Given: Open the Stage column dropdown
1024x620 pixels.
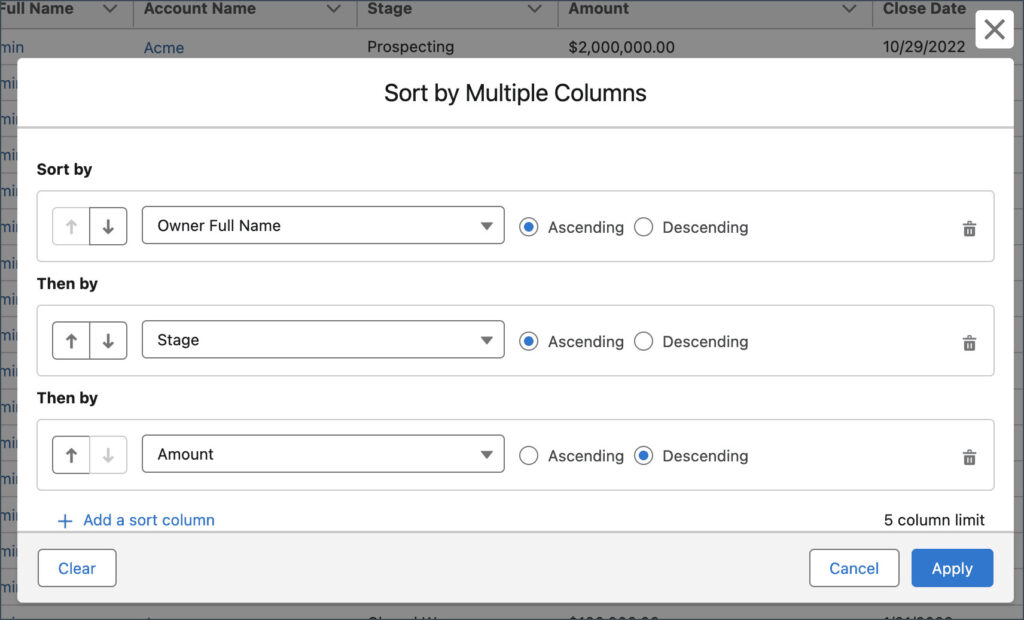Looking at the screenshot, I should click(x=323, y=340).
